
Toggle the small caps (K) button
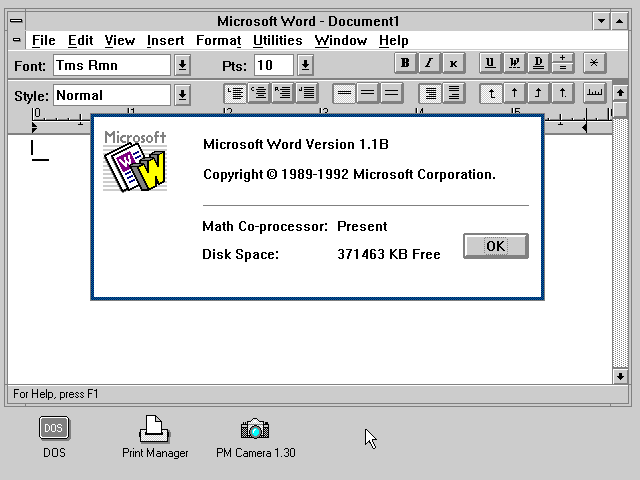click(453, 63)
